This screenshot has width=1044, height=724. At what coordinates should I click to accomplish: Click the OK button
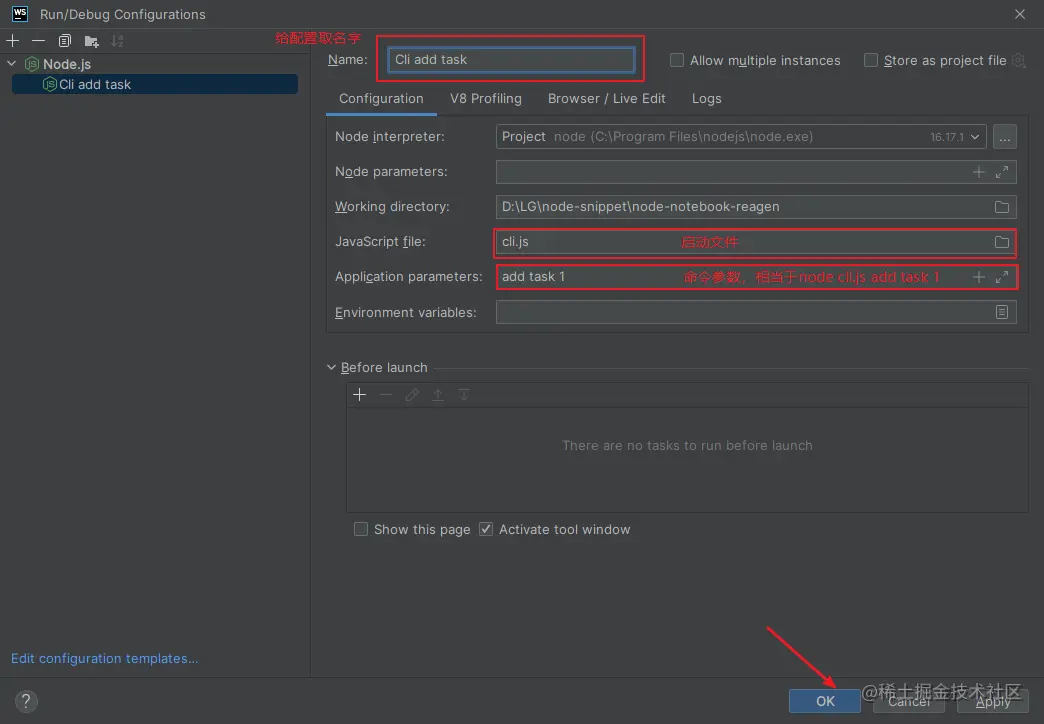825,701
